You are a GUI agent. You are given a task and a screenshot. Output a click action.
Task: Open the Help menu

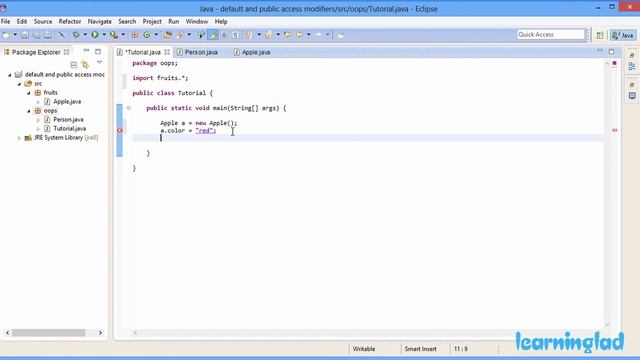(x=221, y=22)
